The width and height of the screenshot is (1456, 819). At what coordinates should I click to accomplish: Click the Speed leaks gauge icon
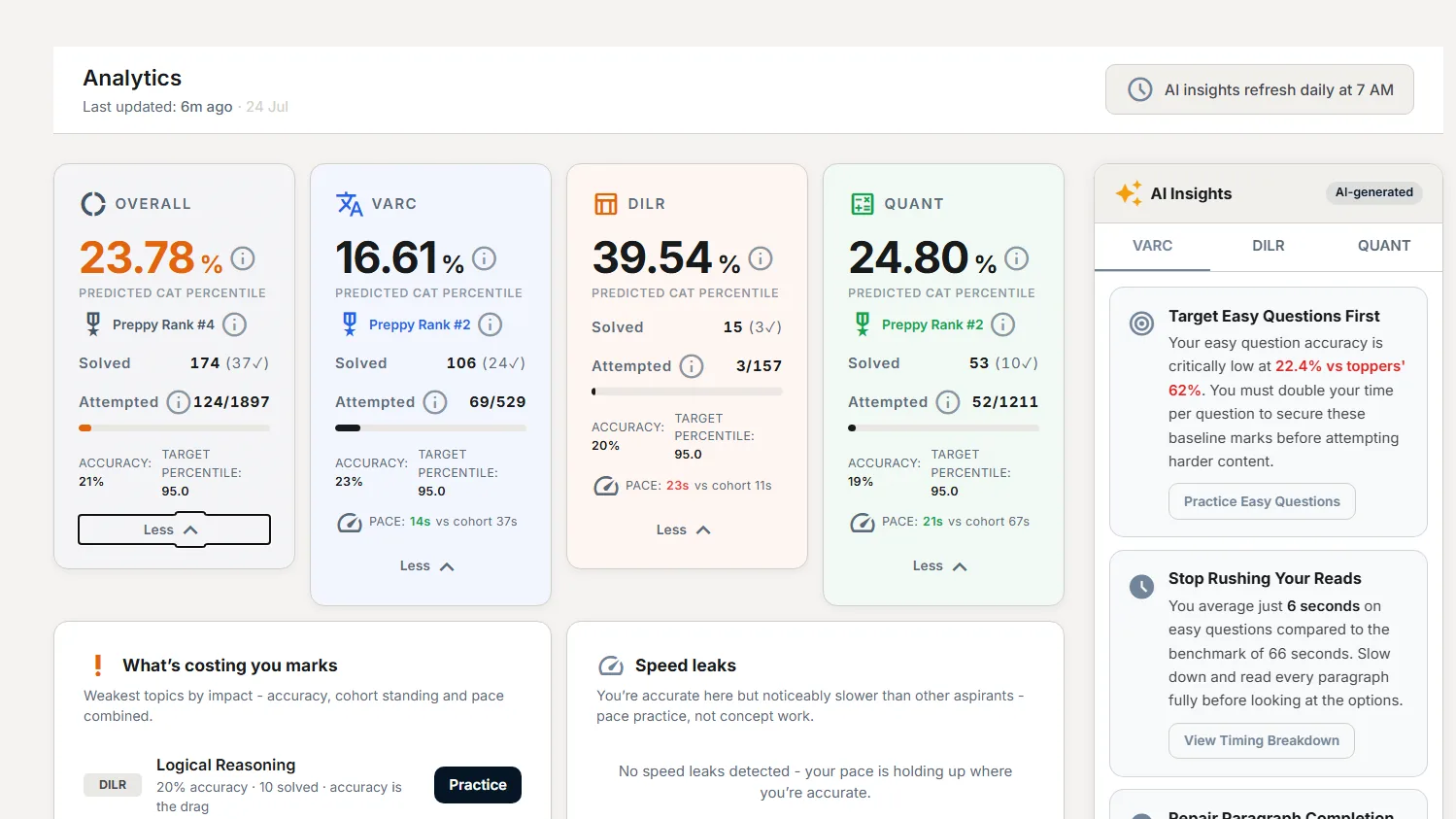click(x=611, y=665)
